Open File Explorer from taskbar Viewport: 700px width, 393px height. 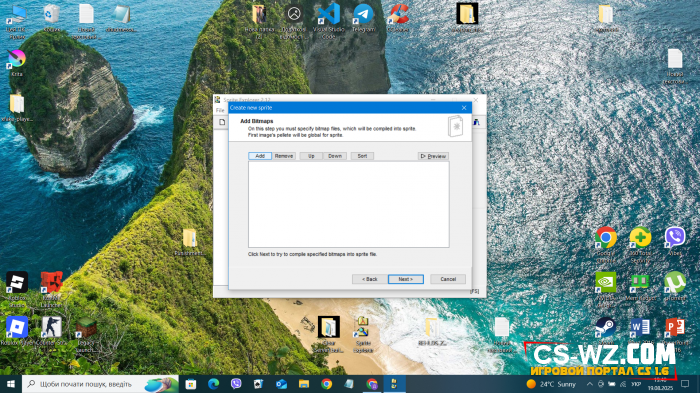pyautogui.click(x=304, y=384)
